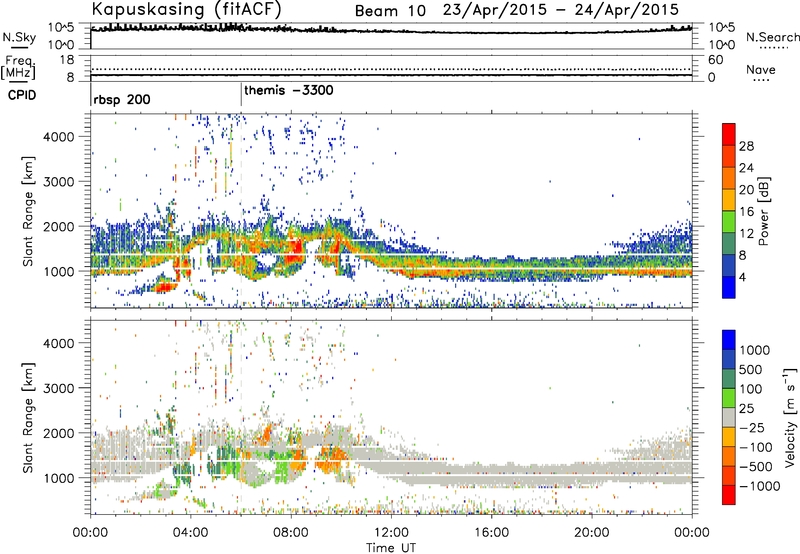Click the '28' tick on Power scale
The image size is (800, 554).
[746, 146]
